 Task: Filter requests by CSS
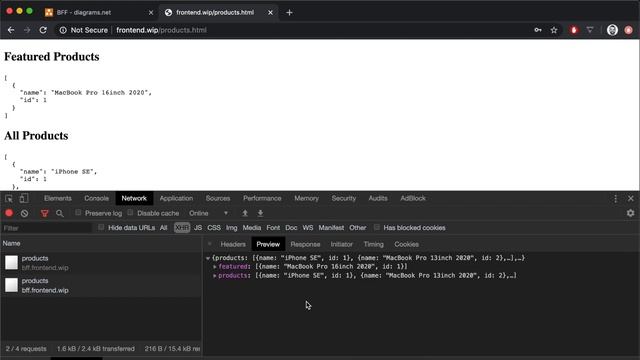coord(214,228)
